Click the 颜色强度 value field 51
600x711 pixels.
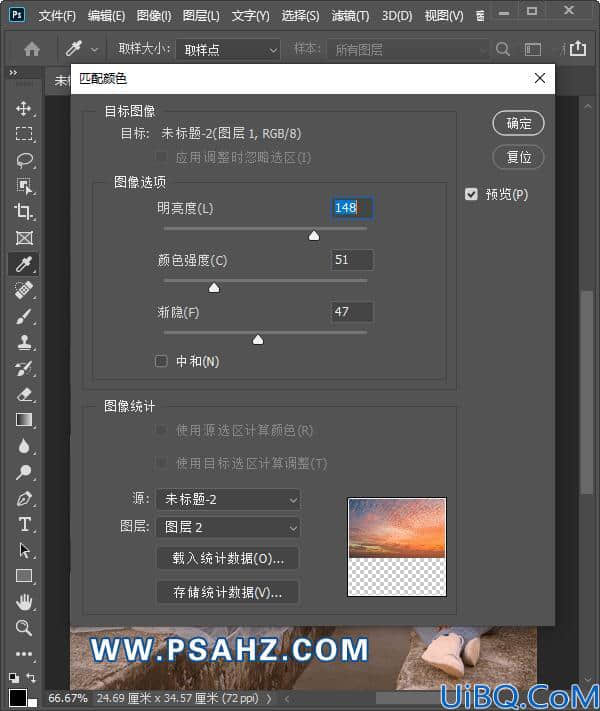tap(352, 260)
